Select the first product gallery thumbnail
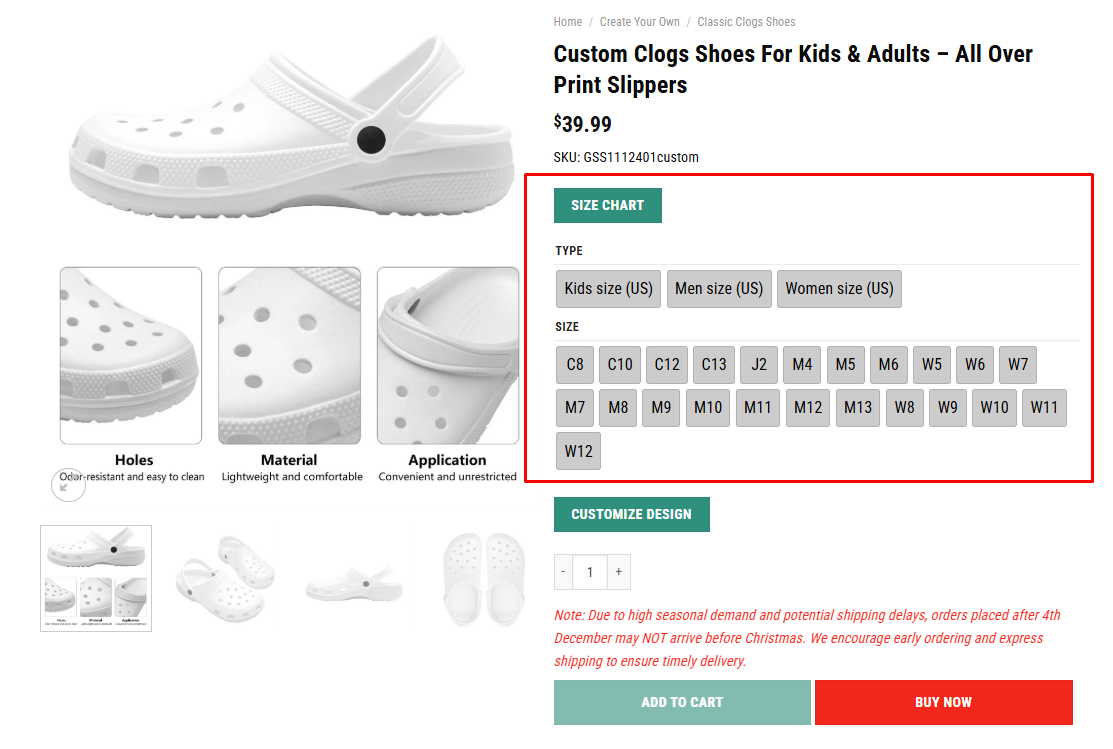Image resolution: width=1113 pixels, height=749 pixels. pos(95,577)
